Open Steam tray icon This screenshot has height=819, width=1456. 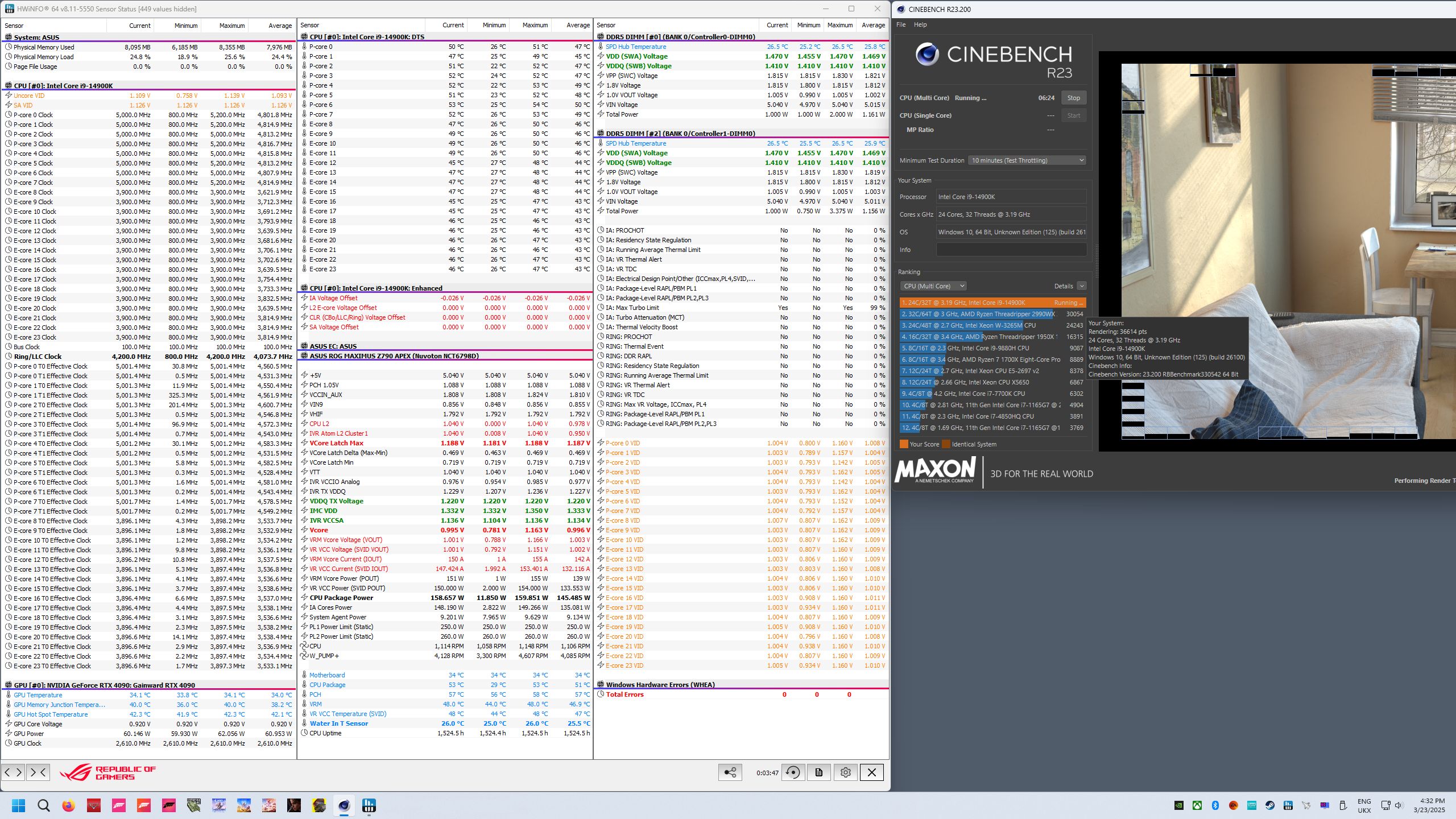[x=1270, y=805]
